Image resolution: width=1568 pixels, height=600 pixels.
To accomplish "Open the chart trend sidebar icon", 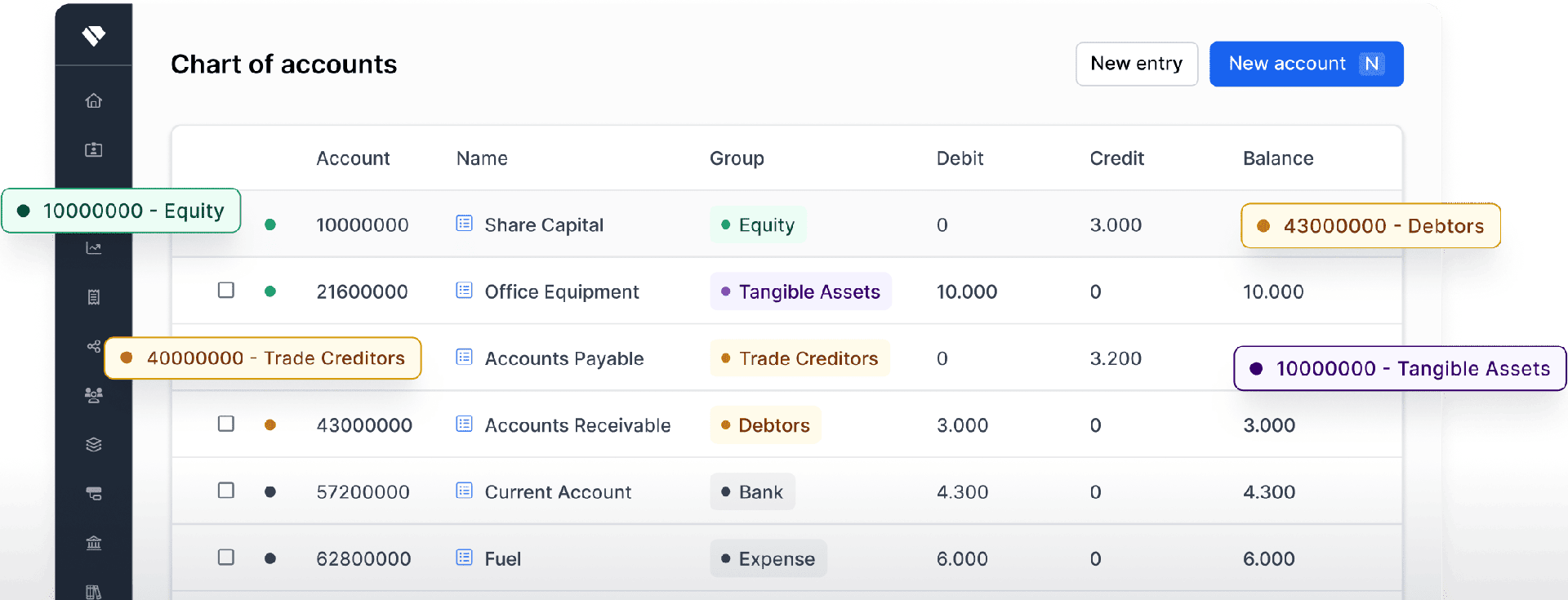I will 94,248.
